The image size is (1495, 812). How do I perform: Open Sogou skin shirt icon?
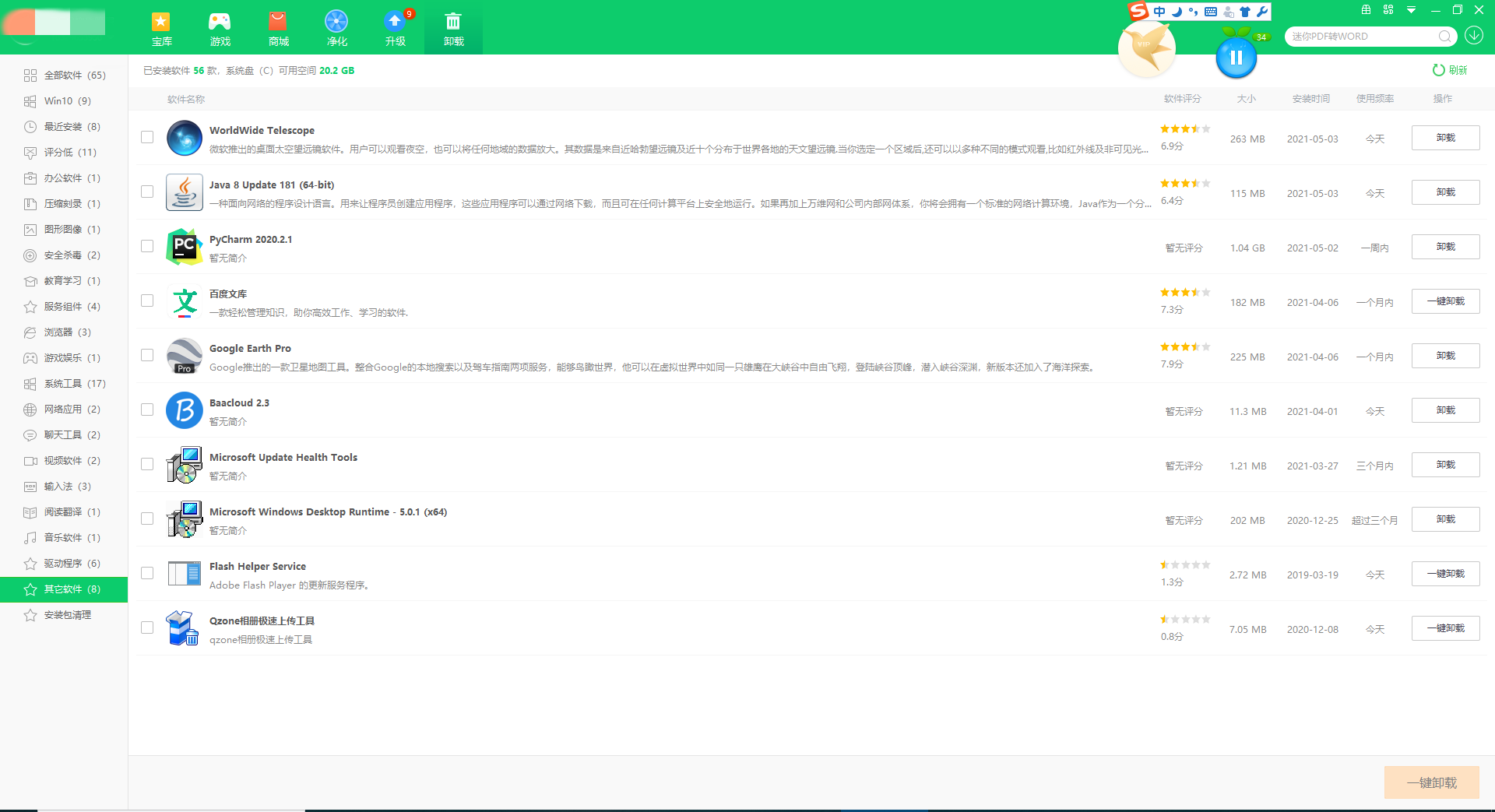click(1245, 12)
